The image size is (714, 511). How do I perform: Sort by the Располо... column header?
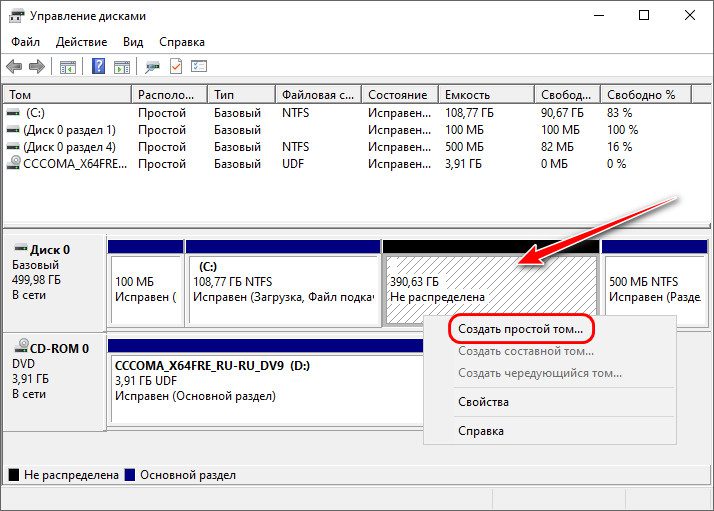pos(169,95)
